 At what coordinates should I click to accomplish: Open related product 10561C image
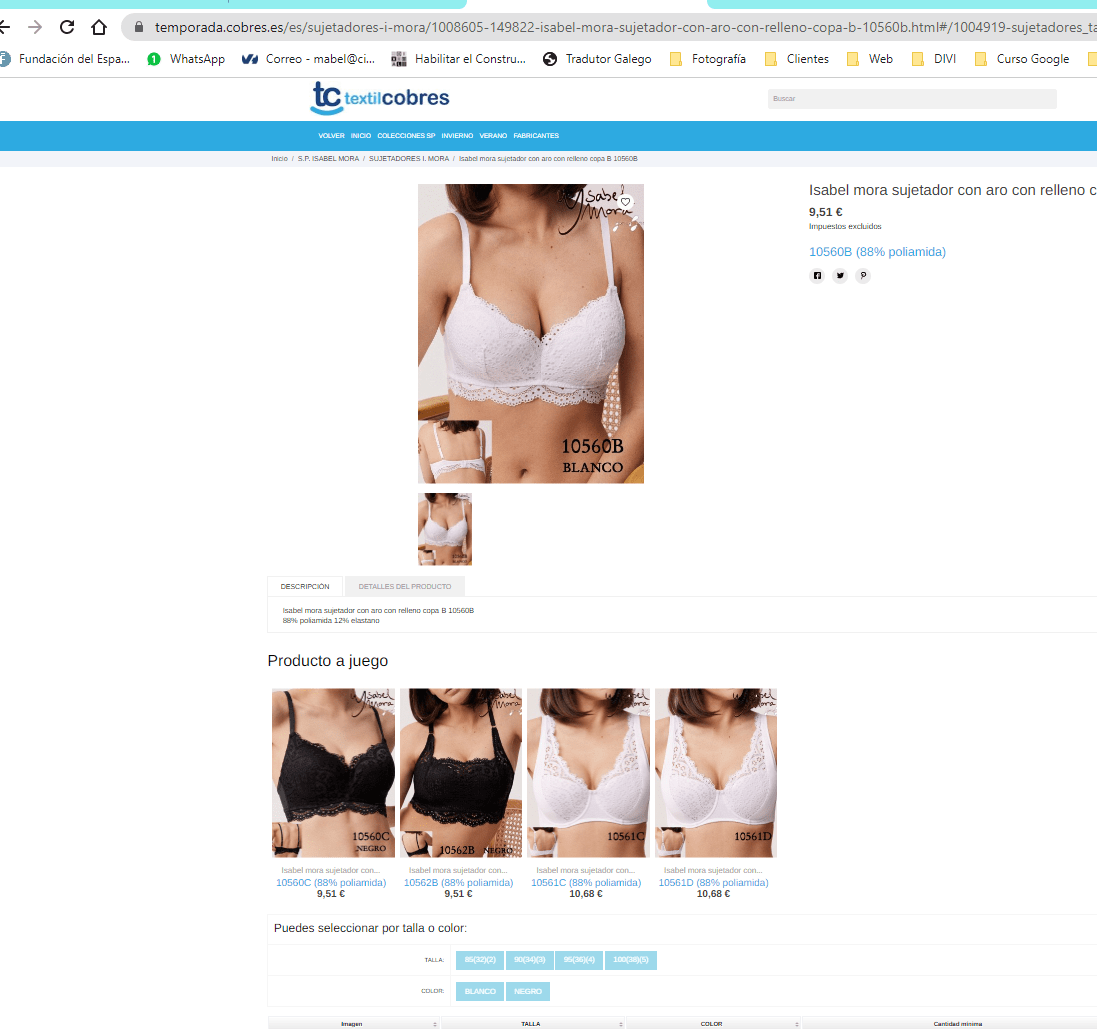tap(588, 773)
